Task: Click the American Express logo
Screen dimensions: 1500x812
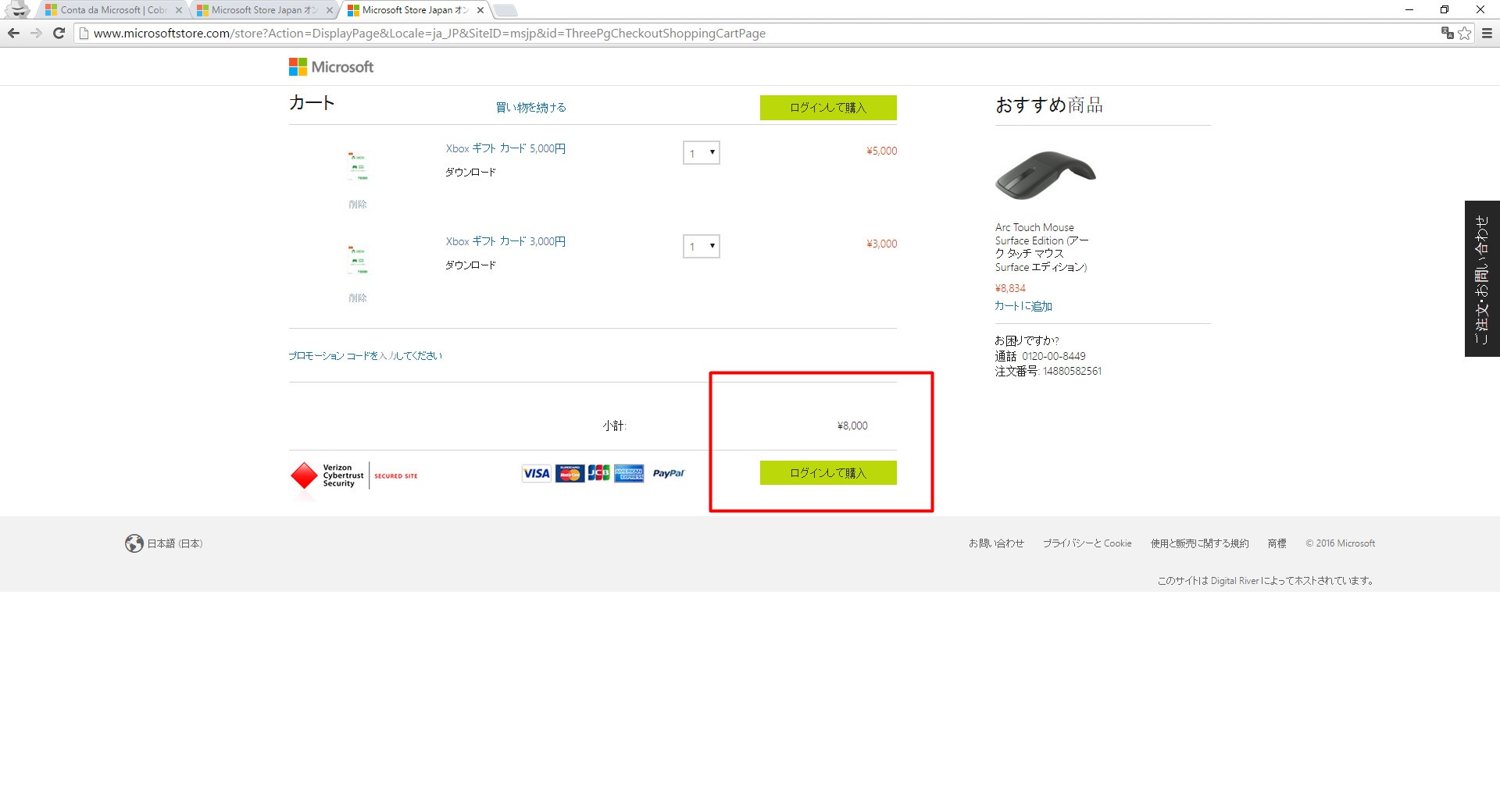Action: coord(629,473)
